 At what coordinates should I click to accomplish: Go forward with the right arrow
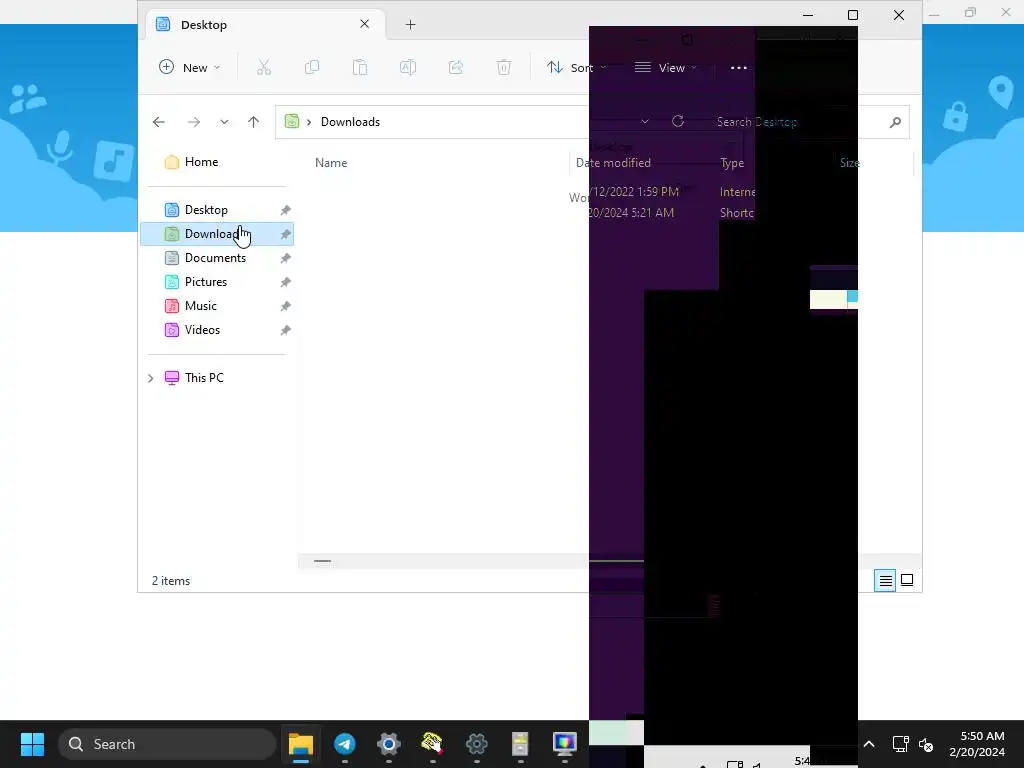194,122
